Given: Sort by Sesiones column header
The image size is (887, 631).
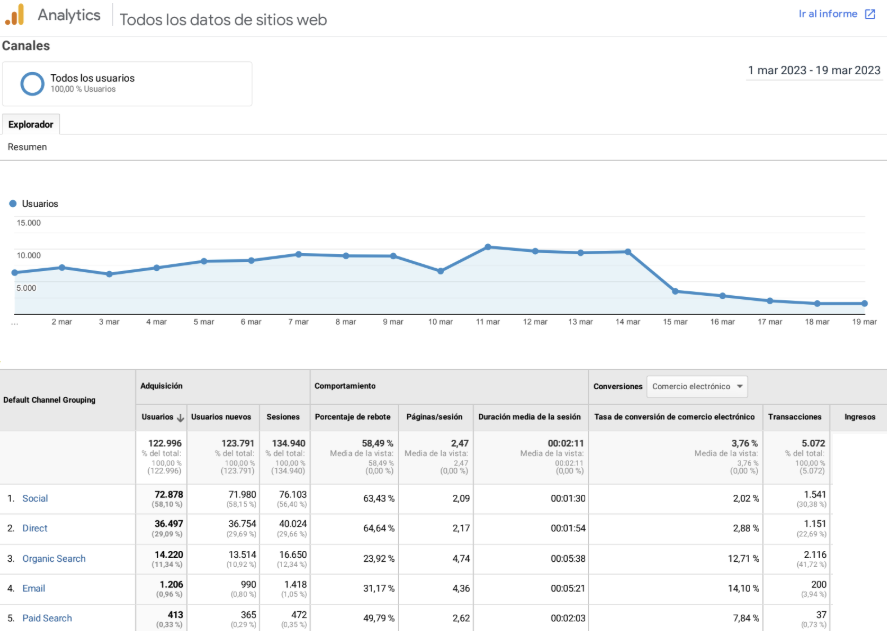Looking at the screenshot, I should [x=282, y=417].
